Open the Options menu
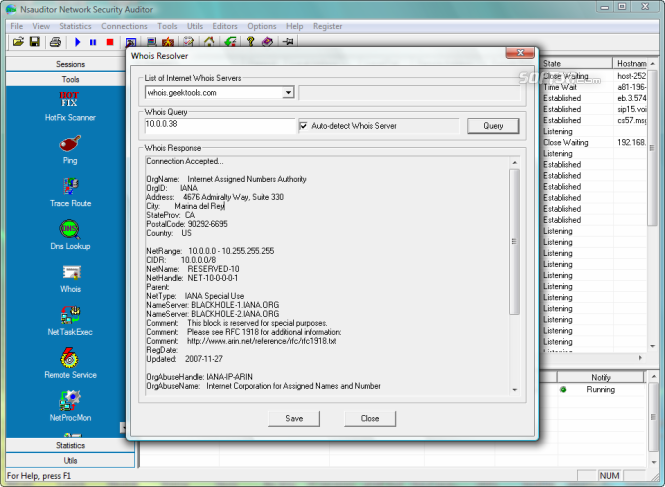 click(x=262, y=26)
